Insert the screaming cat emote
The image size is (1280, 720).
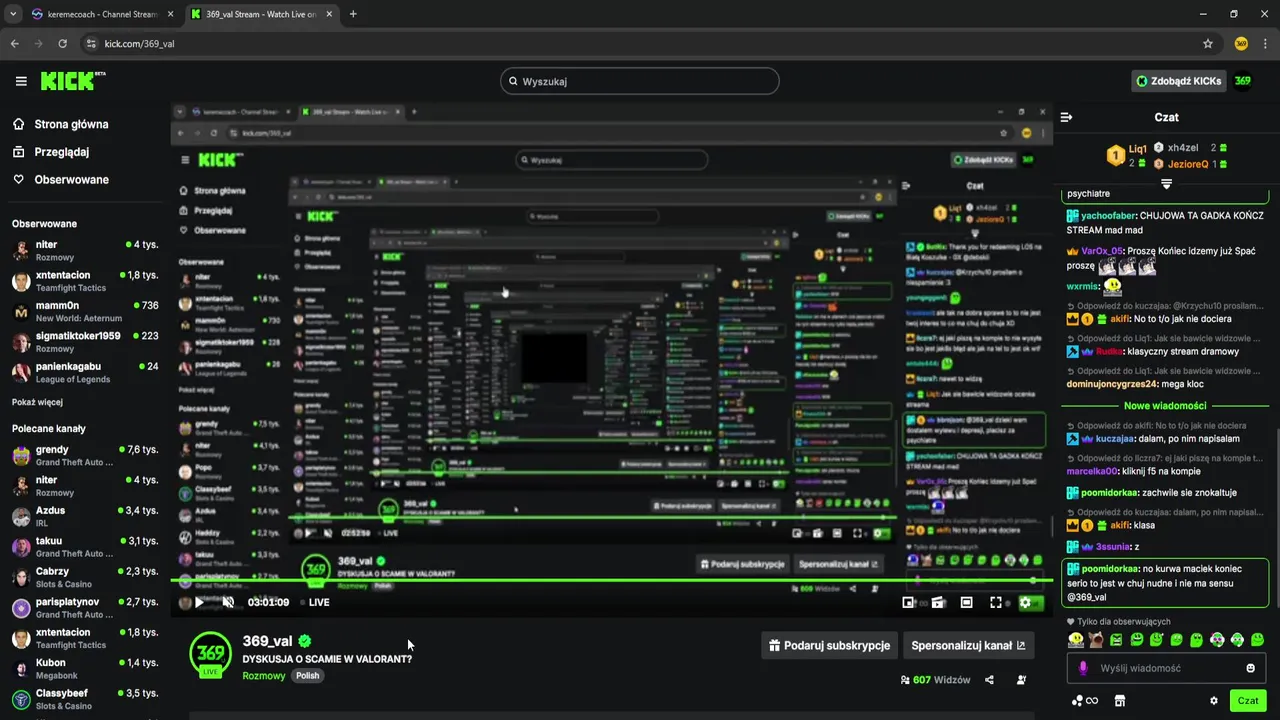coord(1096,640)
